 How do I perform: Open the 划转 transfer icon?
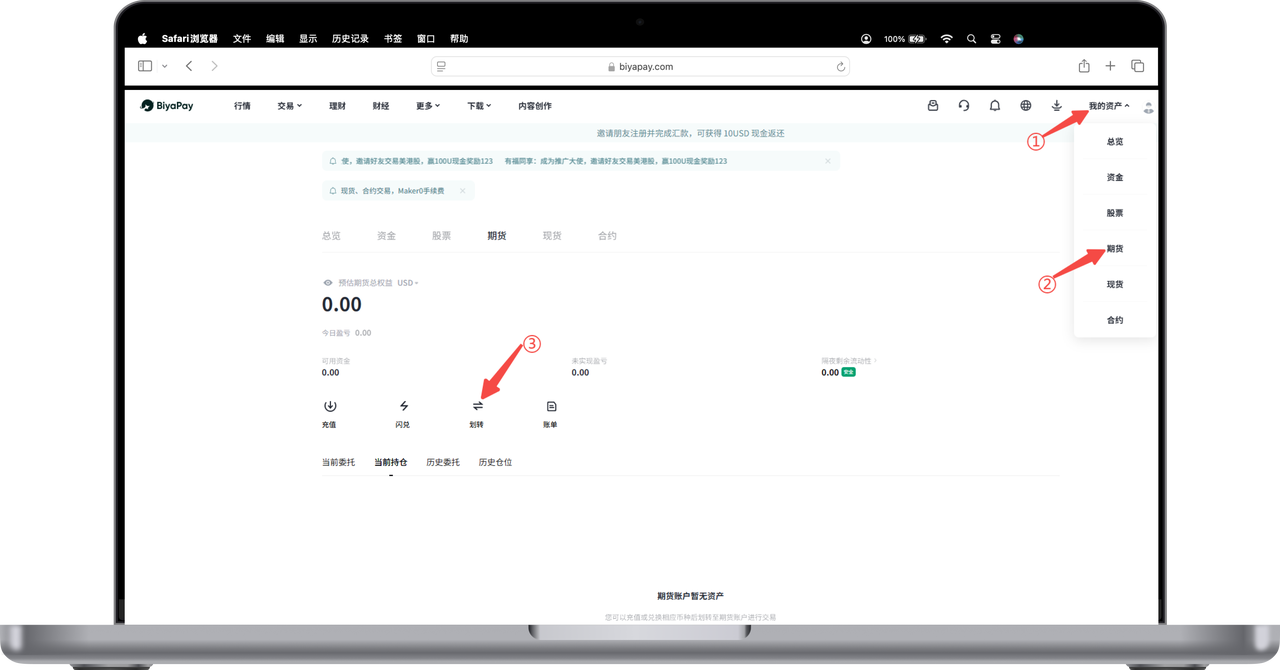477,407
